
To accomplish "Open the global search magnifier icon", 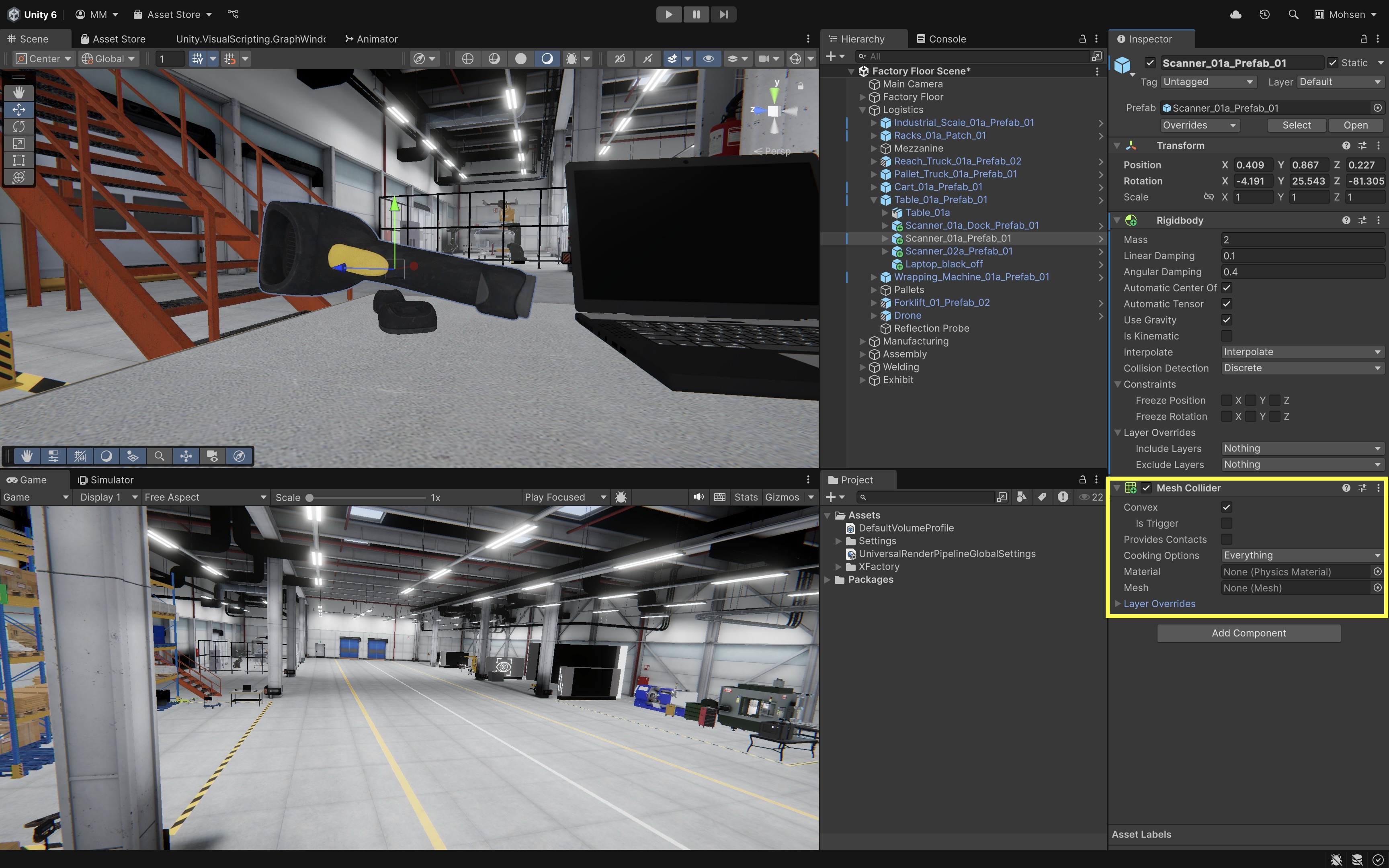I will click(x=1293, y=14).
